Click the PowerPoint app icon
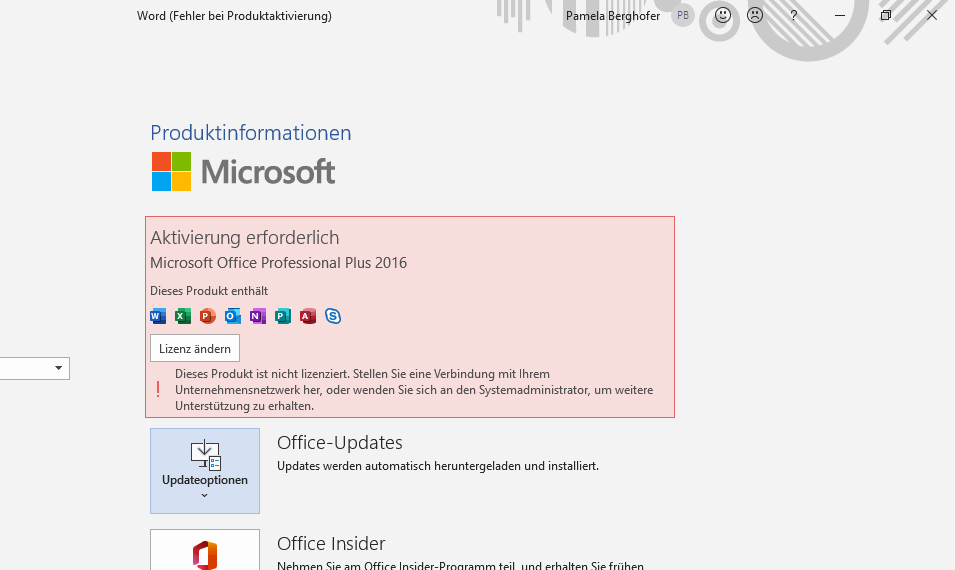 (208, 316)
